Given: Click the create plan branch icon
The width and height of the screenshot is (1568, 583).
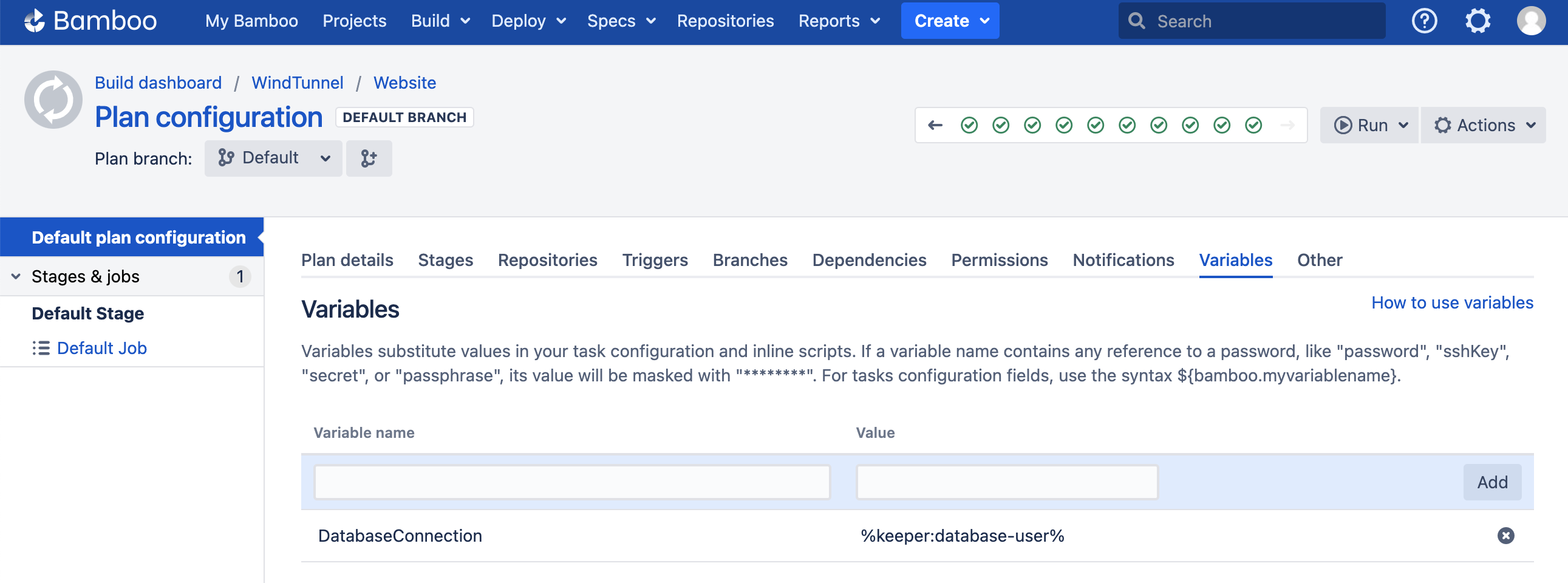Looking at the screenshot, I should tap(369, 159).
